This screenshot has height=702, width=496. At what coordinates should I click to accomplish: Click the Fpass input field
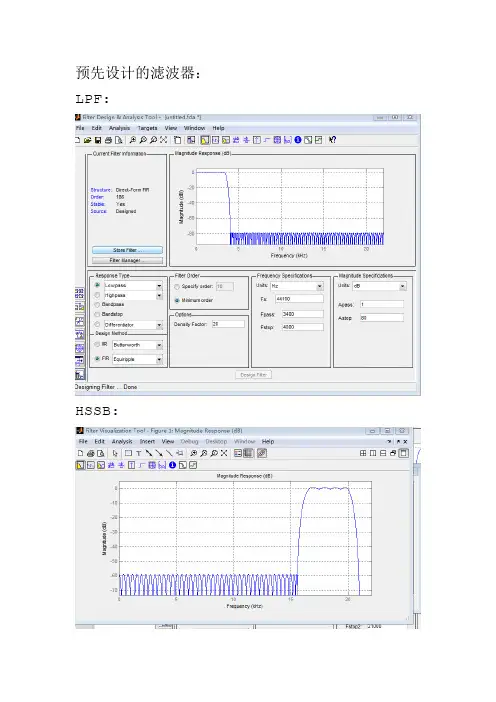point(303,314)
